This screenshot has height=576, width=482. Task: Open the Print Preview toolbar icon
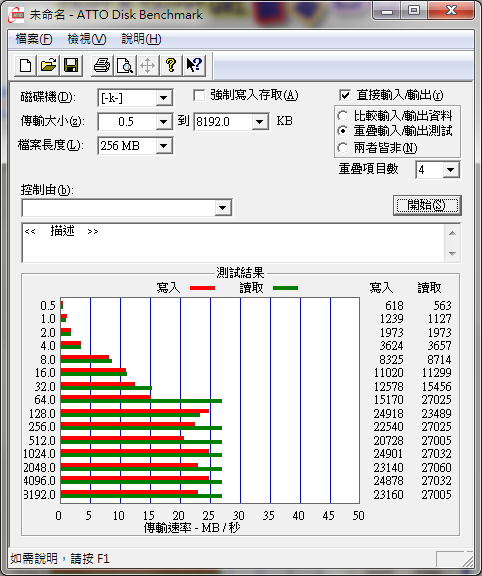click(125, 65)
